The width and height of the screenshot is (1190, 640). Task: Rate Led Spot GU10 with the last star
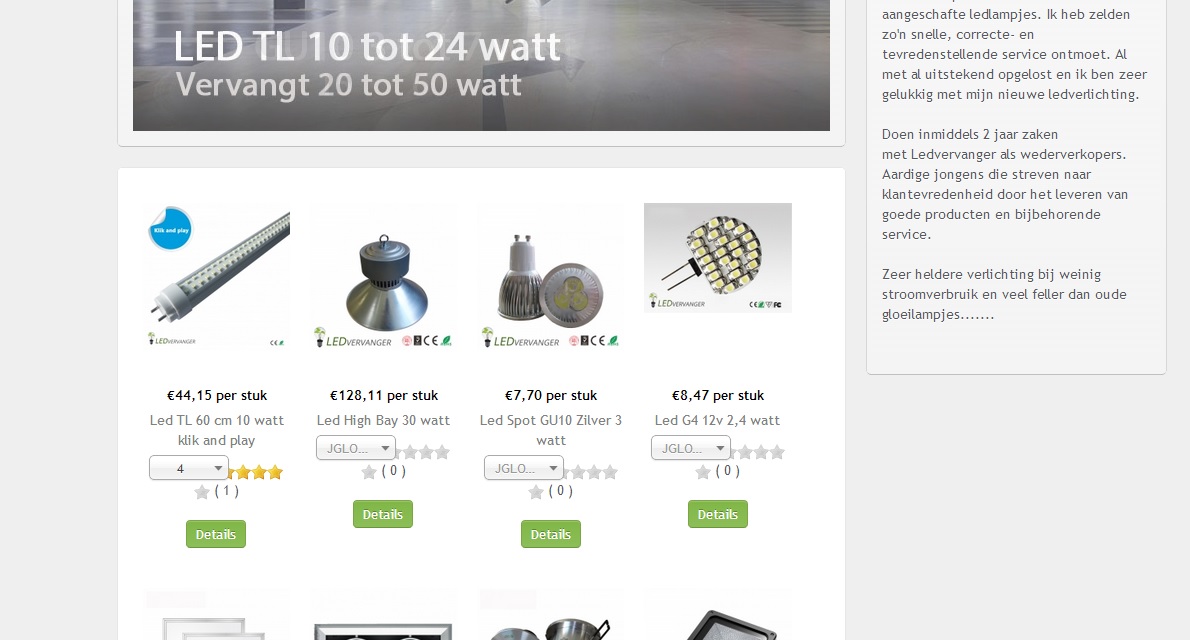[x=610, y=472]
